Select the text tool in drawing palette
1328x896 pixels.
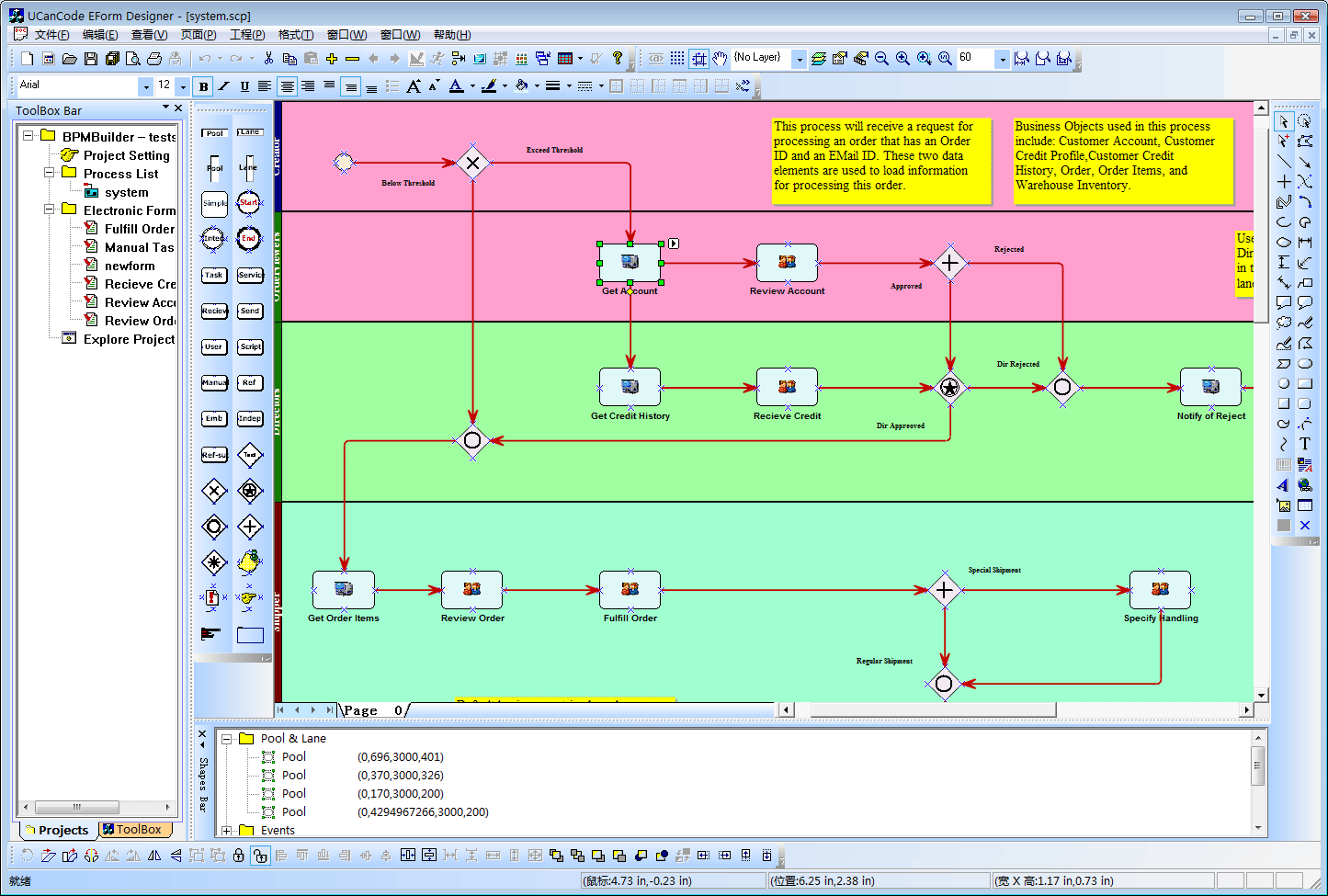[1305, 444]
